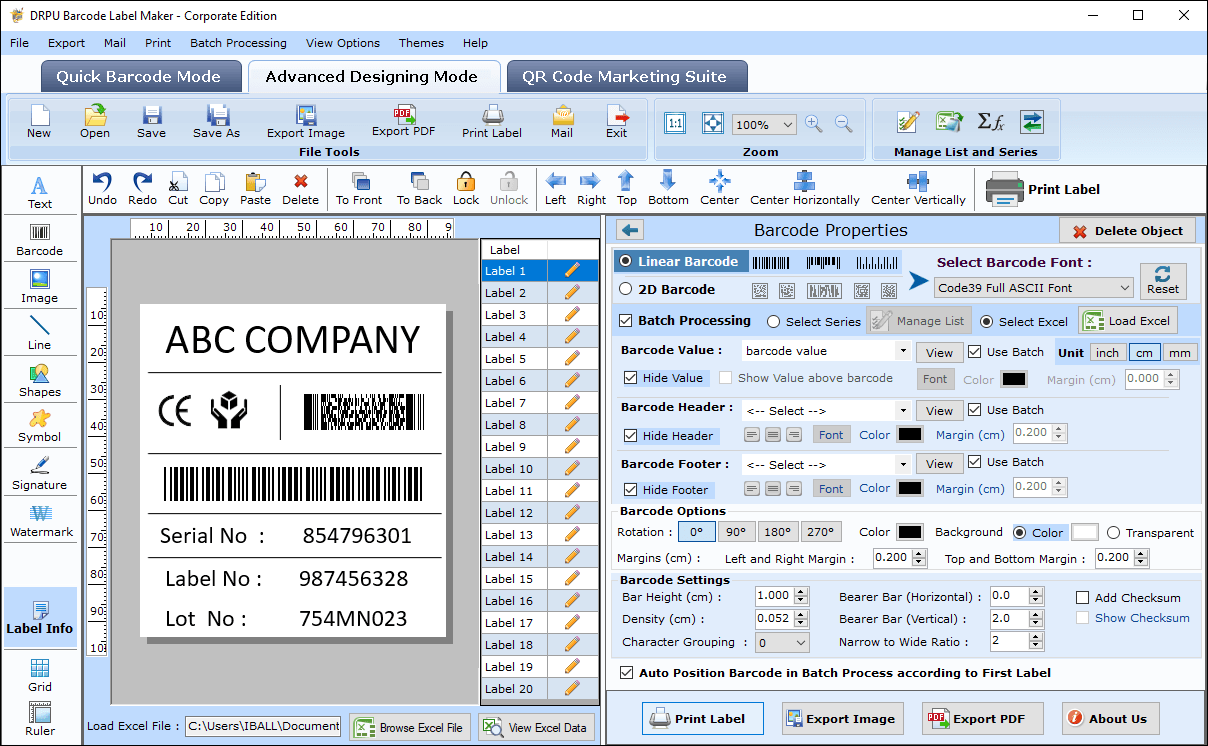
Task: Click the Save As icon
Action: [216, 121]
